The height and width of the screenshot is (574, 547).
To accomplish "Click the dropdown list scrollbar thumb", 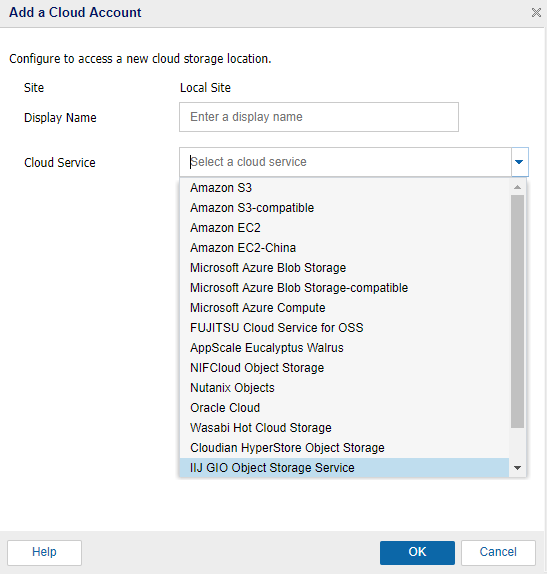I will click(x=517, y=311).
